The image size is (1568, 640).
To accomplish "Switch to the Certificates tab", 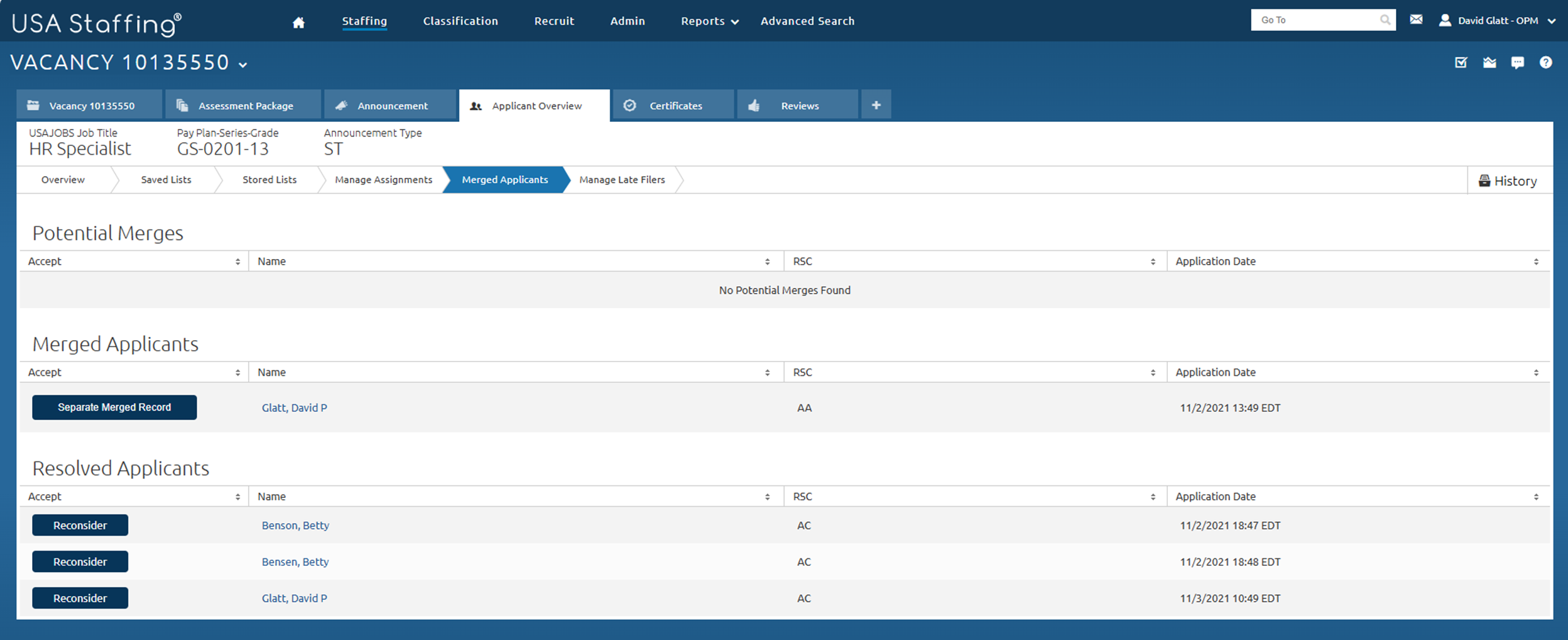I will 673,105.
